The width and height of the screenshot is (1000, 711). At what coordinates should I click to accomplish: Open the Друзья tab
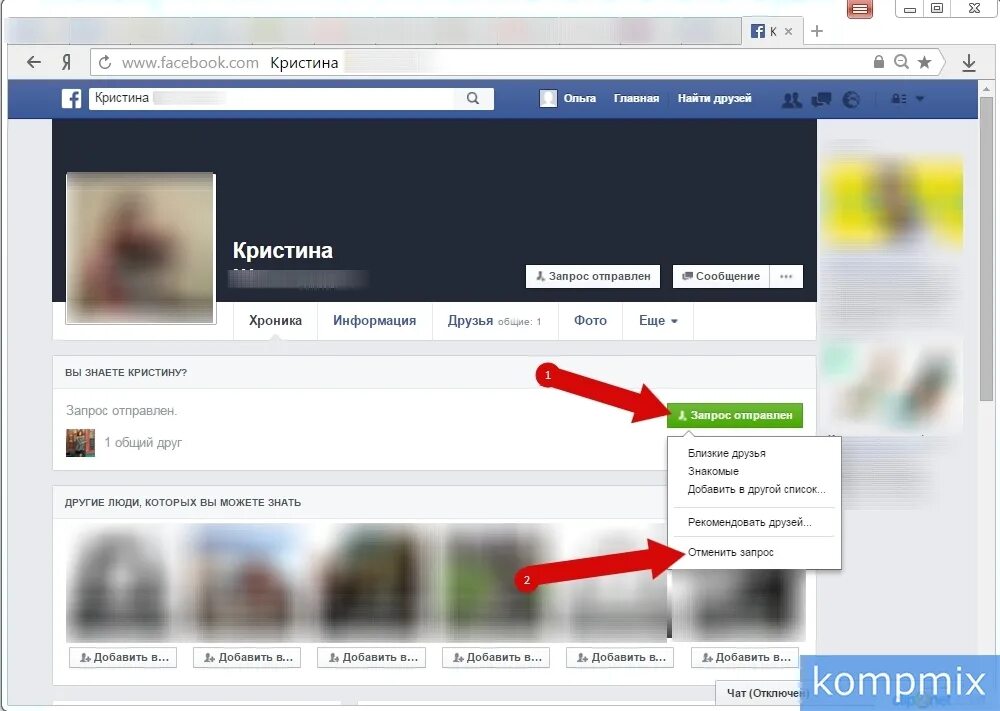[x=494, y=321]
